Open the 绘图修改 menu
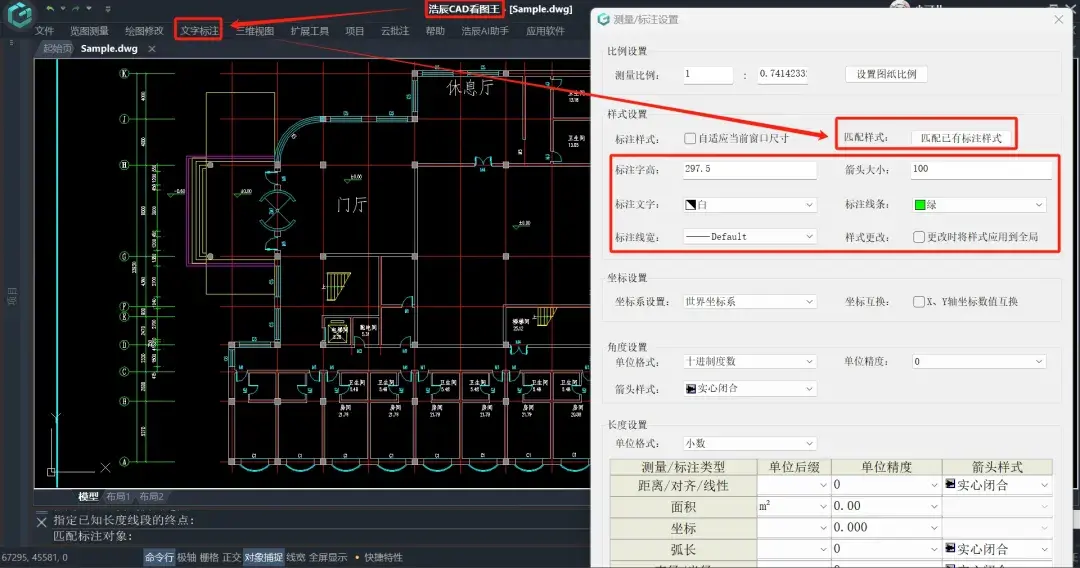Viewport: 1080px width, 568px height. click(x=144, y=31)
